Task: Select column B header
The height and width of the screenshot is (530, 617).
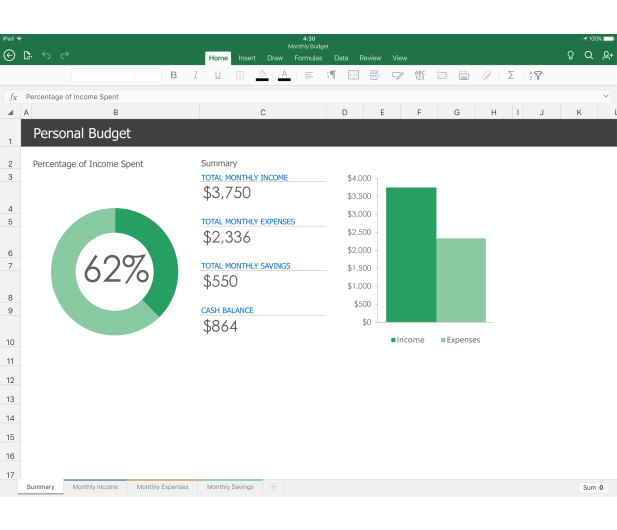Action: click(x=116, y=113)
